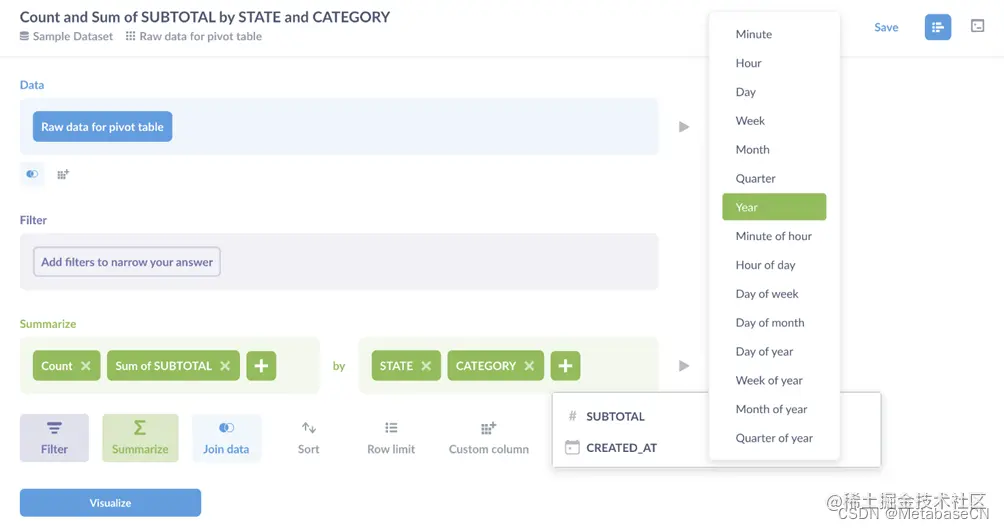Image resolution: width=1004 pixels, height=529 pixels.
Task: Click the notebook editor icon next to Save
Action: [937, 27]
